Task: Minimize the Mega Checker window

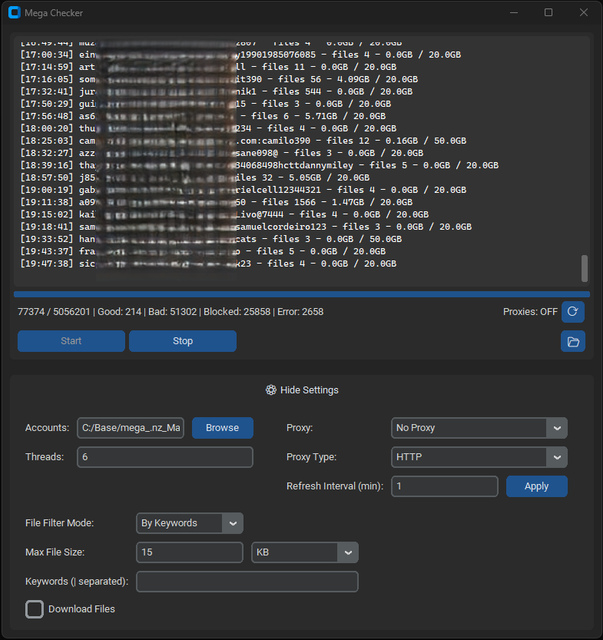Action: click(x=514, y=13)
